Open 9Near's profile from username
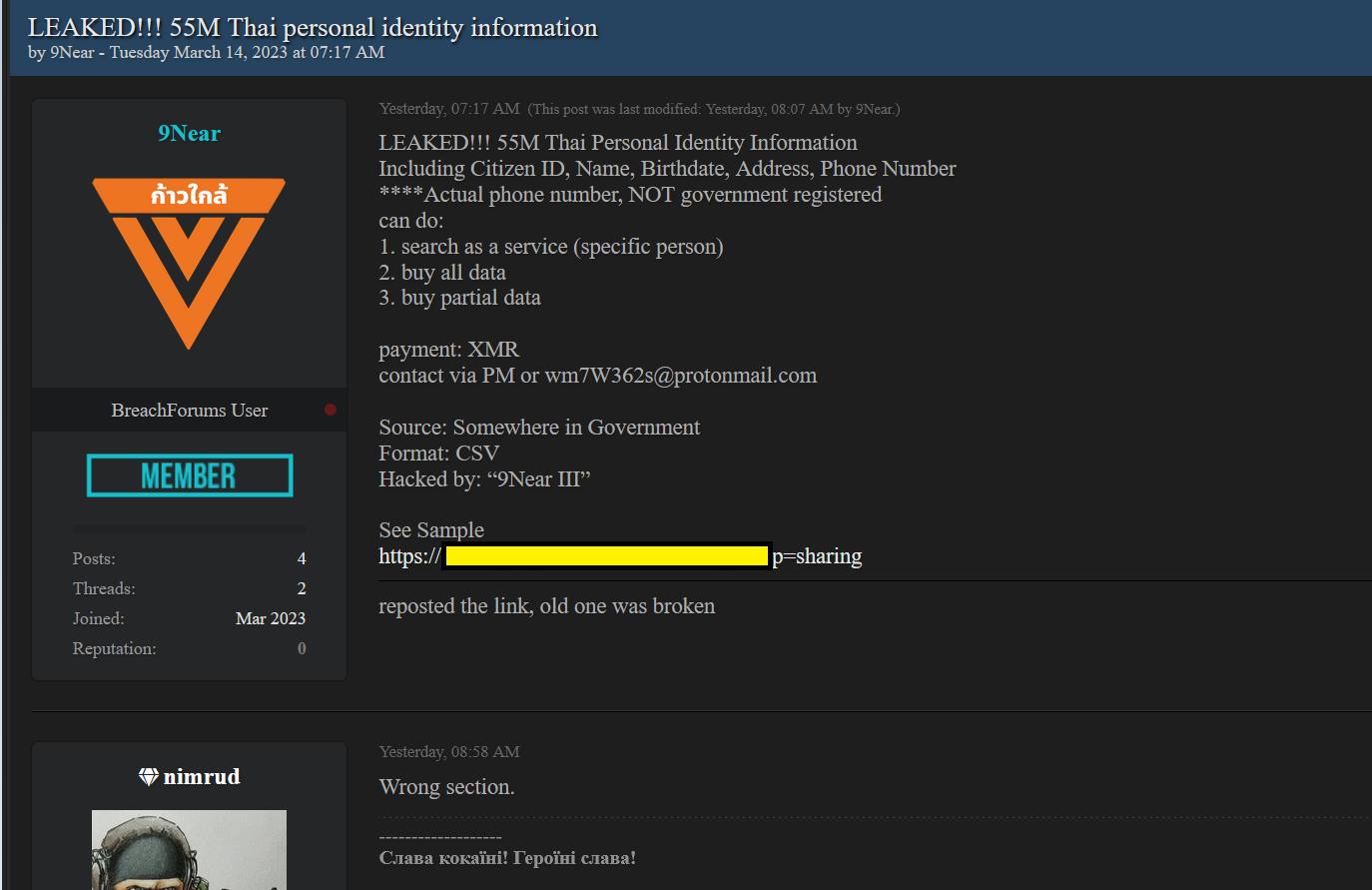This screenshot has width=1372, height=890. [189, 134]
